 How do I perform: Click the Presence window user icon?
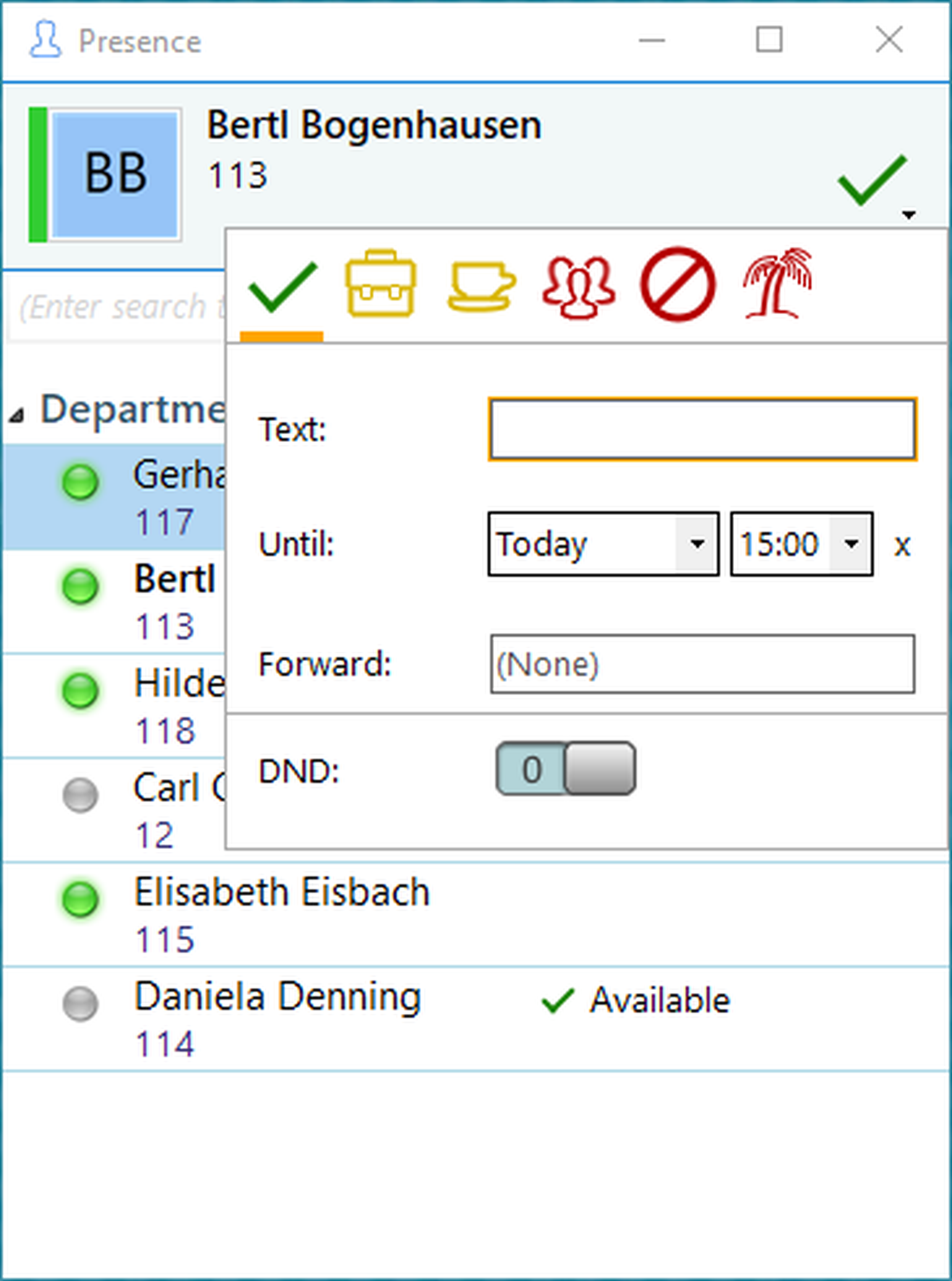pos(45,40)
